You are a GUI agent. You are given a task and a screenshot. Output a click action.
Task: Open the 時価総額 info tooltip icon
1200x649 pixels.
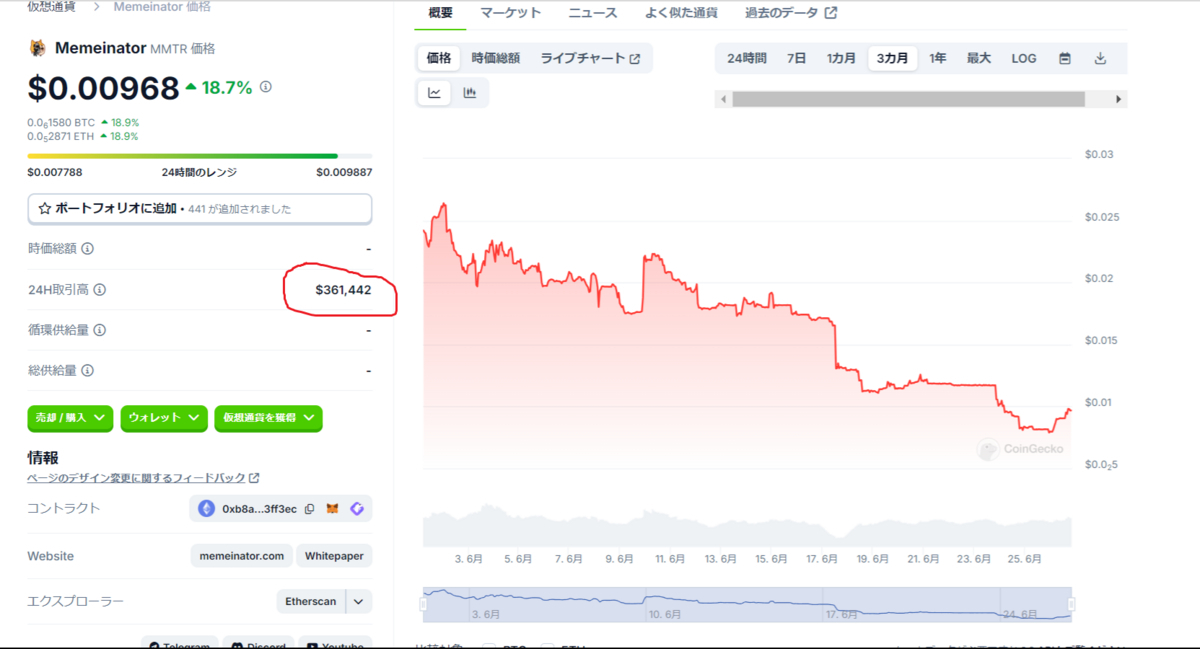coord(87,248)
